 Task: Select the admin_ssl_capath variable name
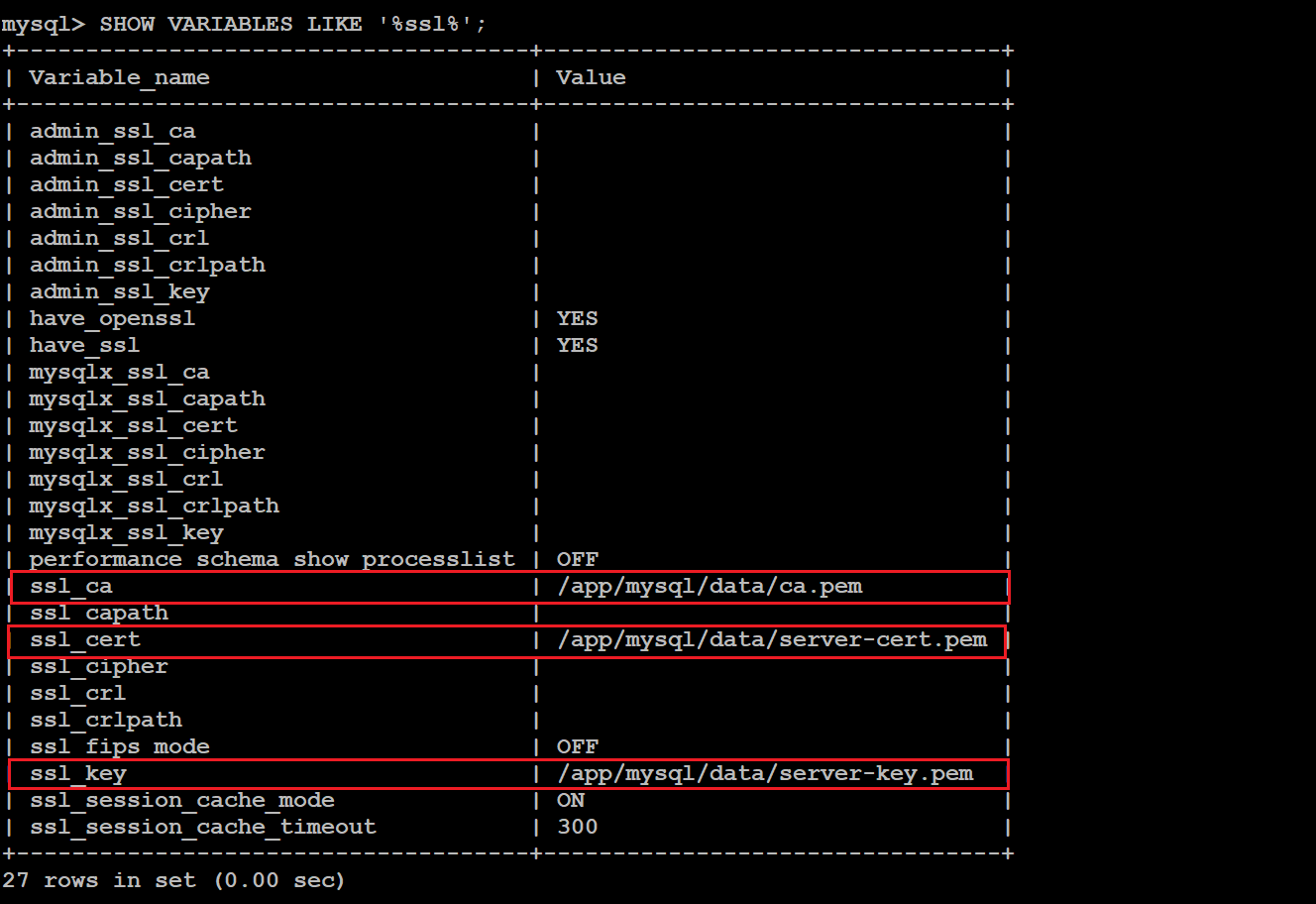click(x=140, y=158)
